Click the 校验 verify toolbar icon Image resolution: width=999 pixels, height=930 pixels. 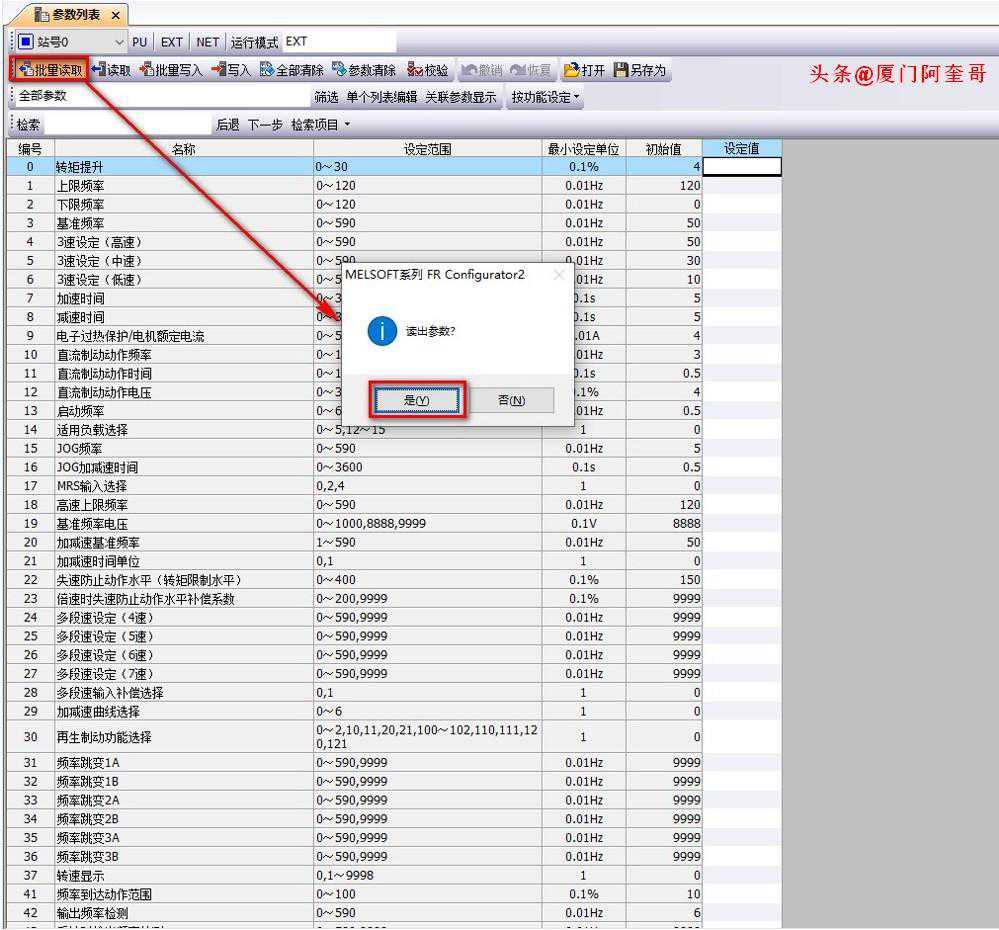pos(428,70)
